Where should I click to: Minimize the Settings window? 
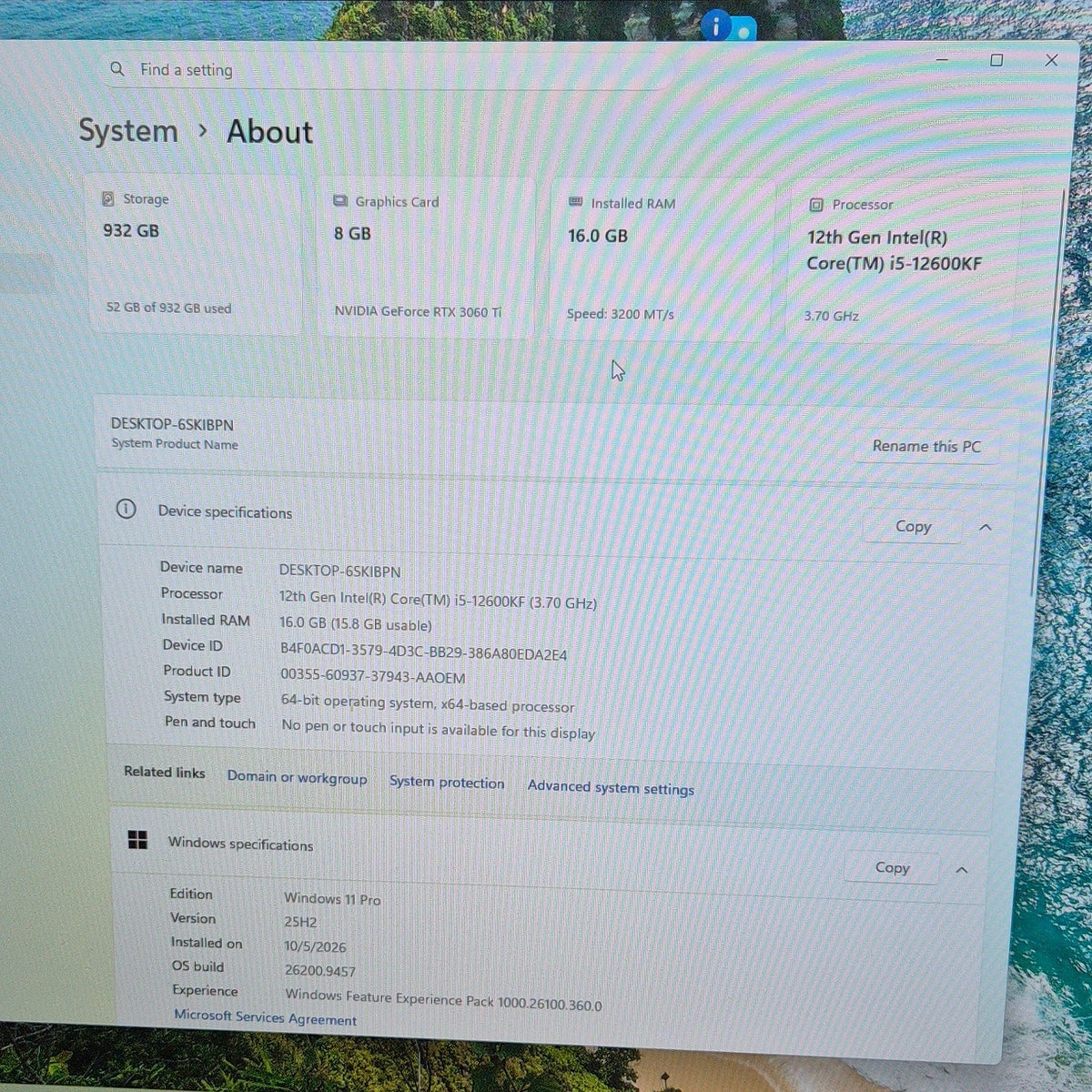[x=943, y=60]
